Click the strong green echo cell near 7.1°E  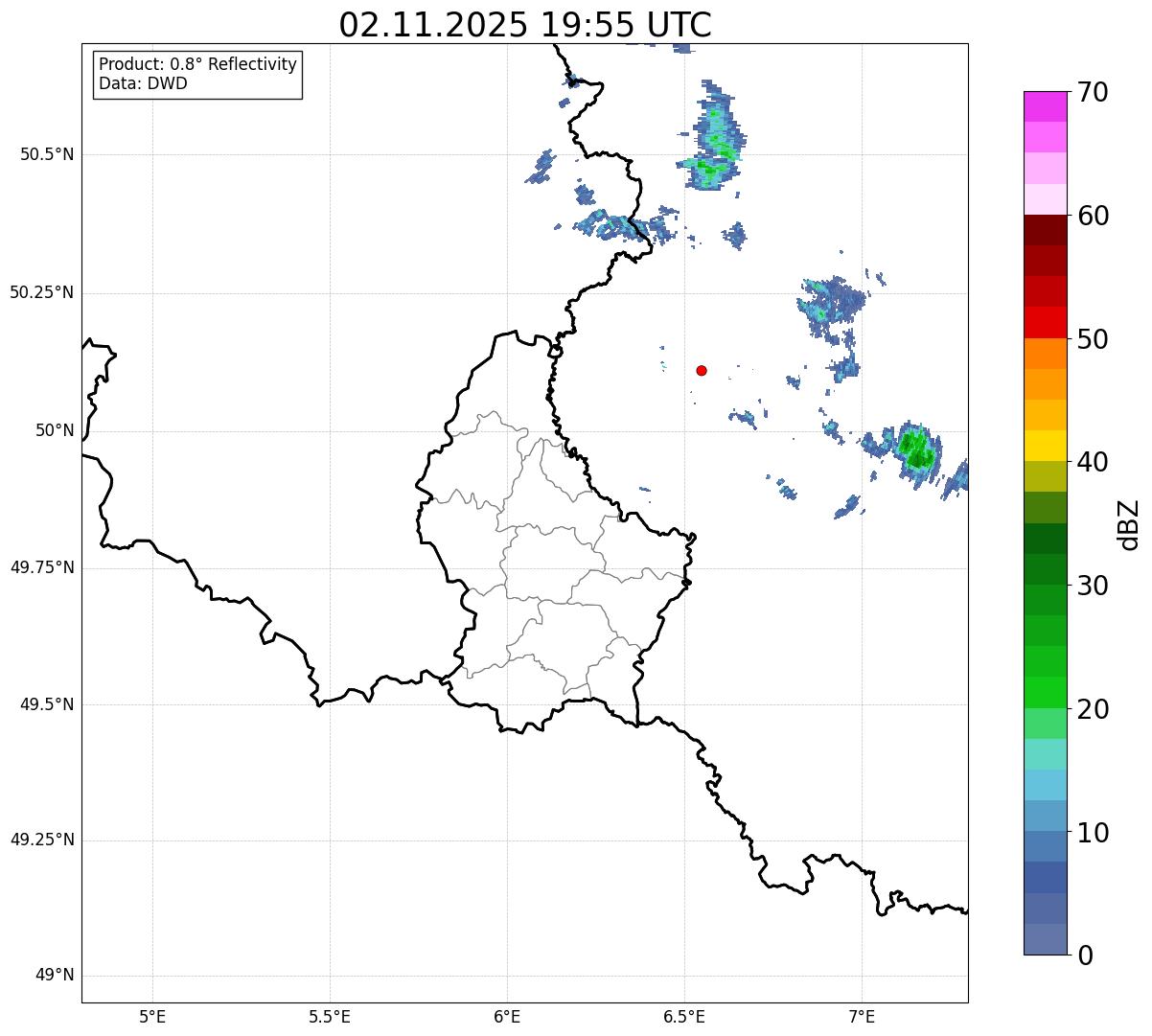click(916, 449)
